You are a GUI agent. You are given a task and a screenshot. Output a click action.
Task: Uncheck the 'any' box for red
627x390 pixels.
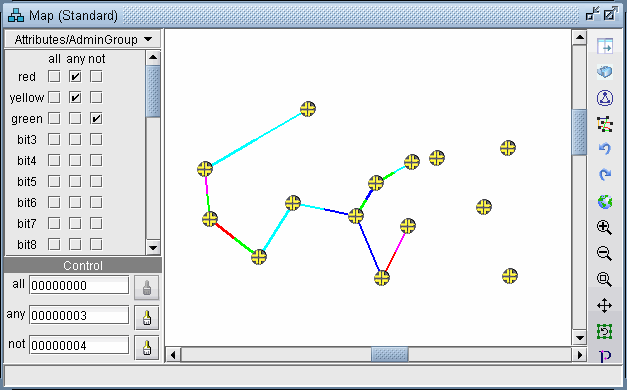(75, 76)
